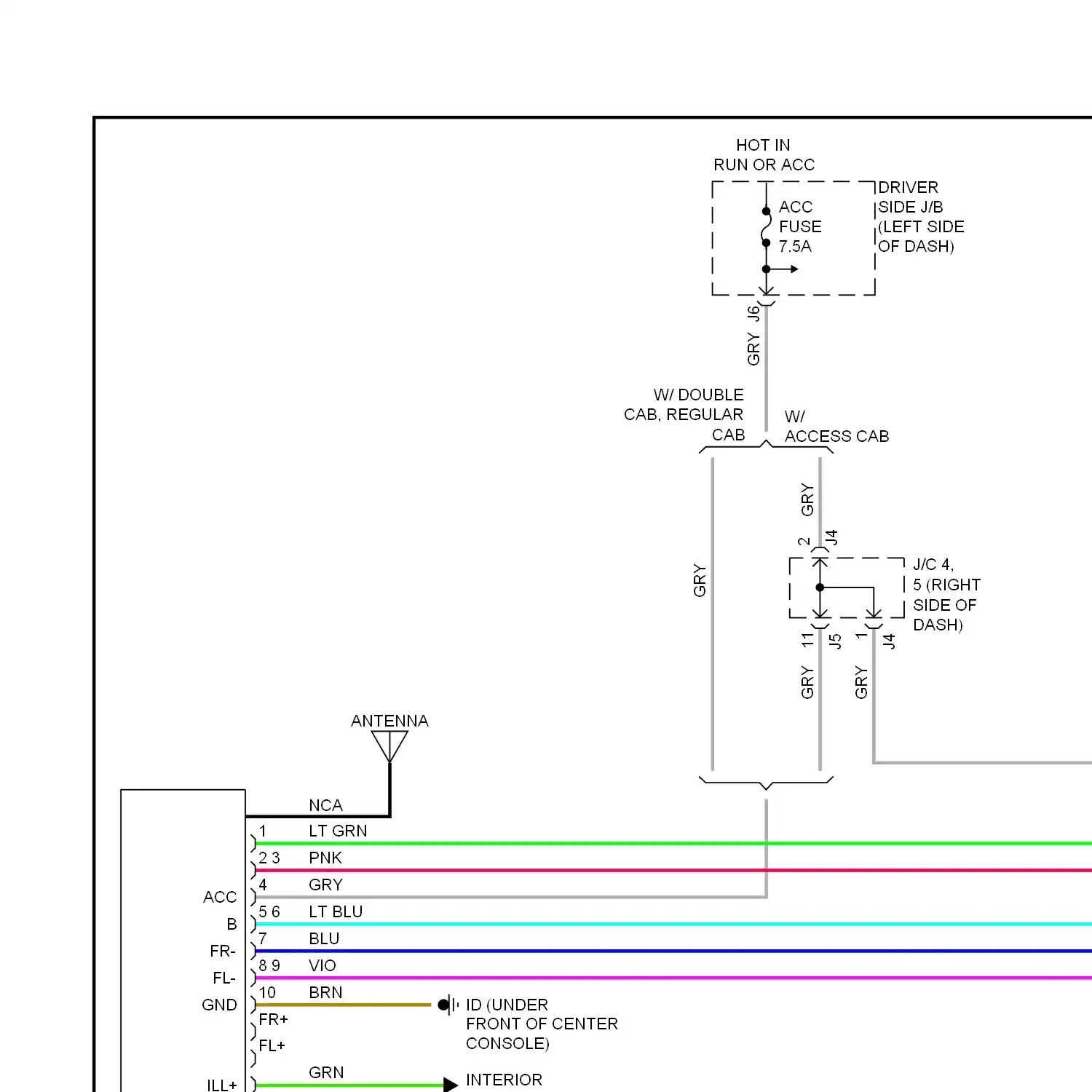
Task: Click the "BRN" wire color label
Action: [x=325, y=992]
